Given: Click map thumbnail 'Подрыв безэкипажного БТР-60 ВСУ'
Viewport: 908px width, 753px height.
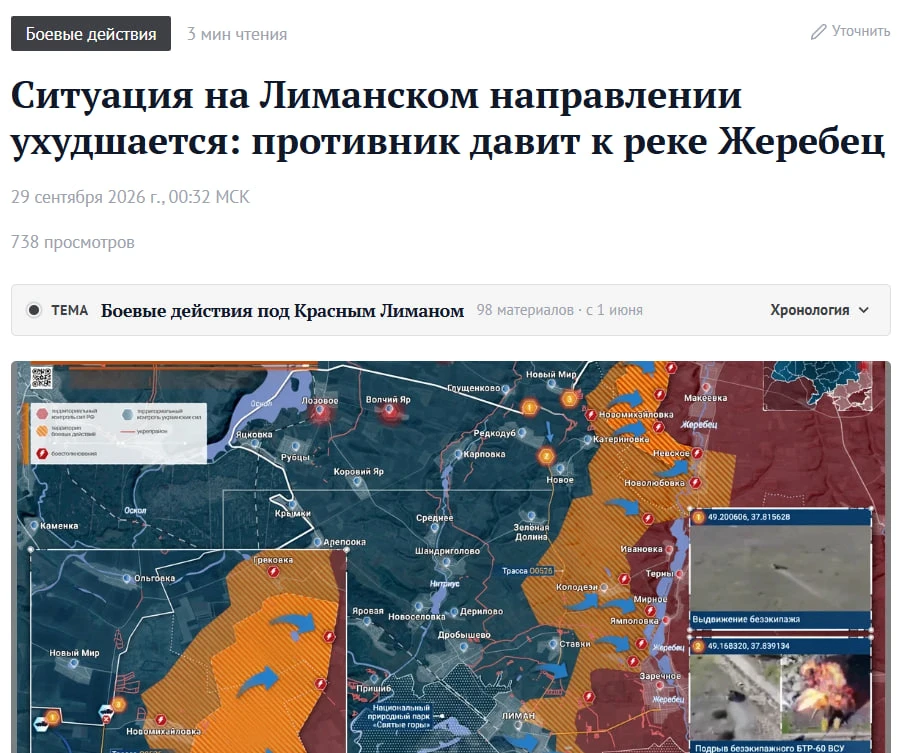Looking at the screenshot, I should (x=780, y=695).
